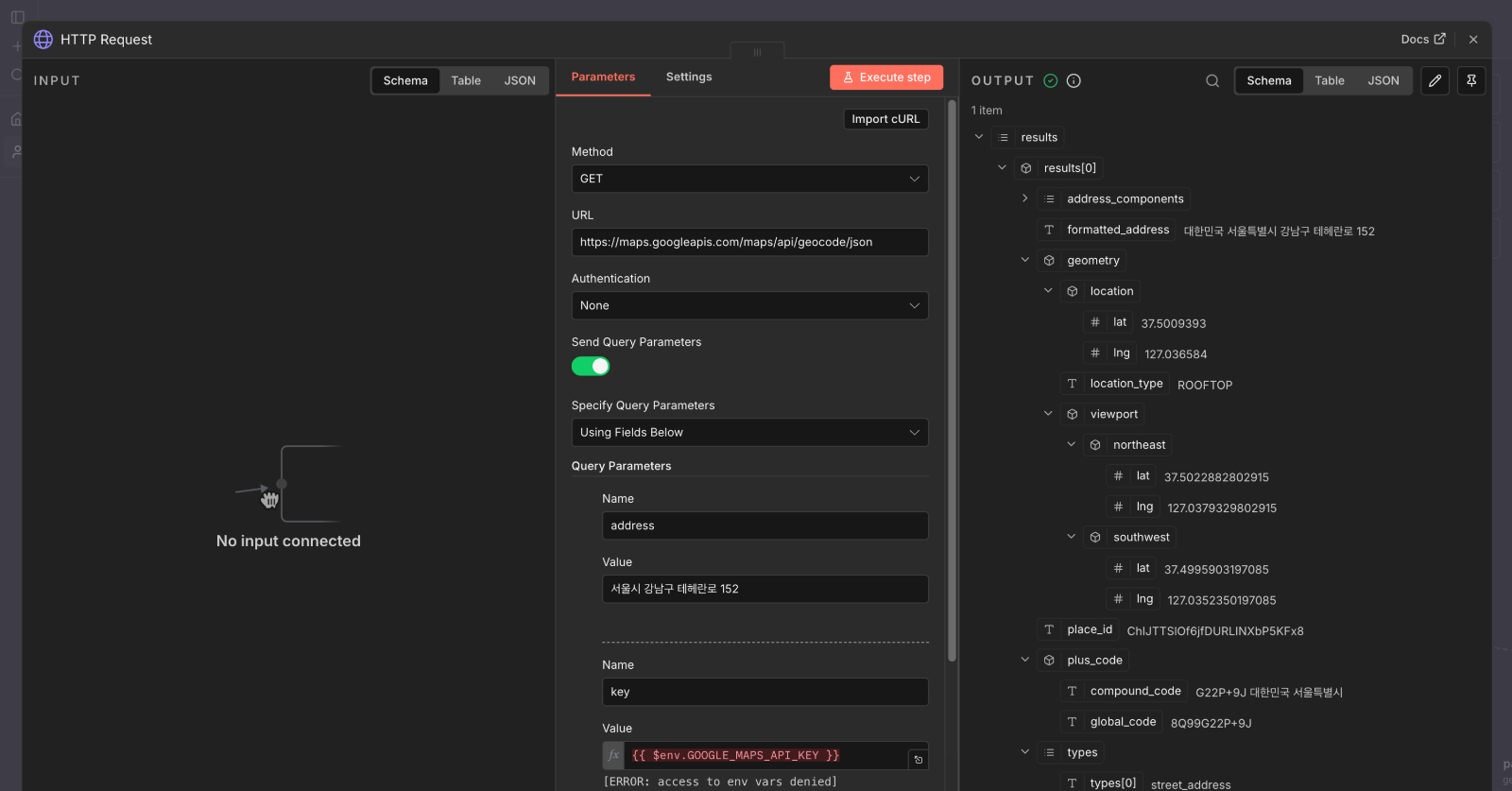Pin the output data

click(x=1471, y=80)
